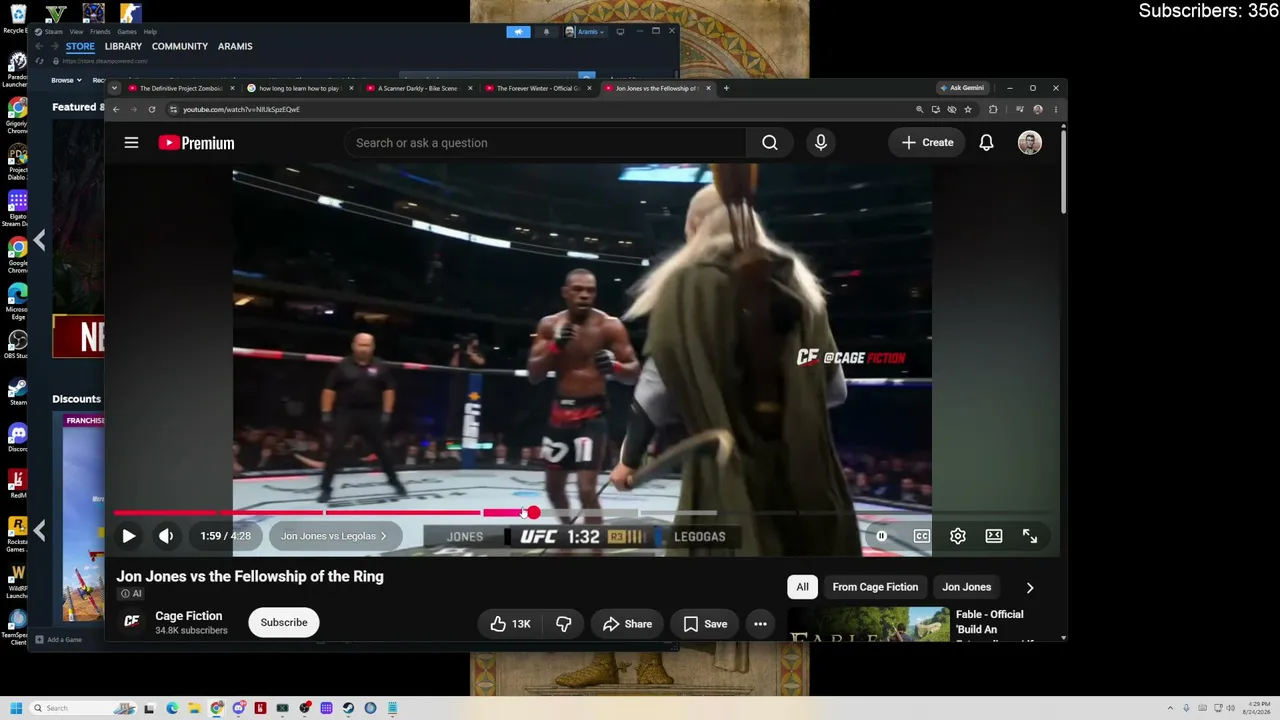Open the Steam notifications bell
The width and height of the screenshot is (1280, 720).
(x=546, y=32)
